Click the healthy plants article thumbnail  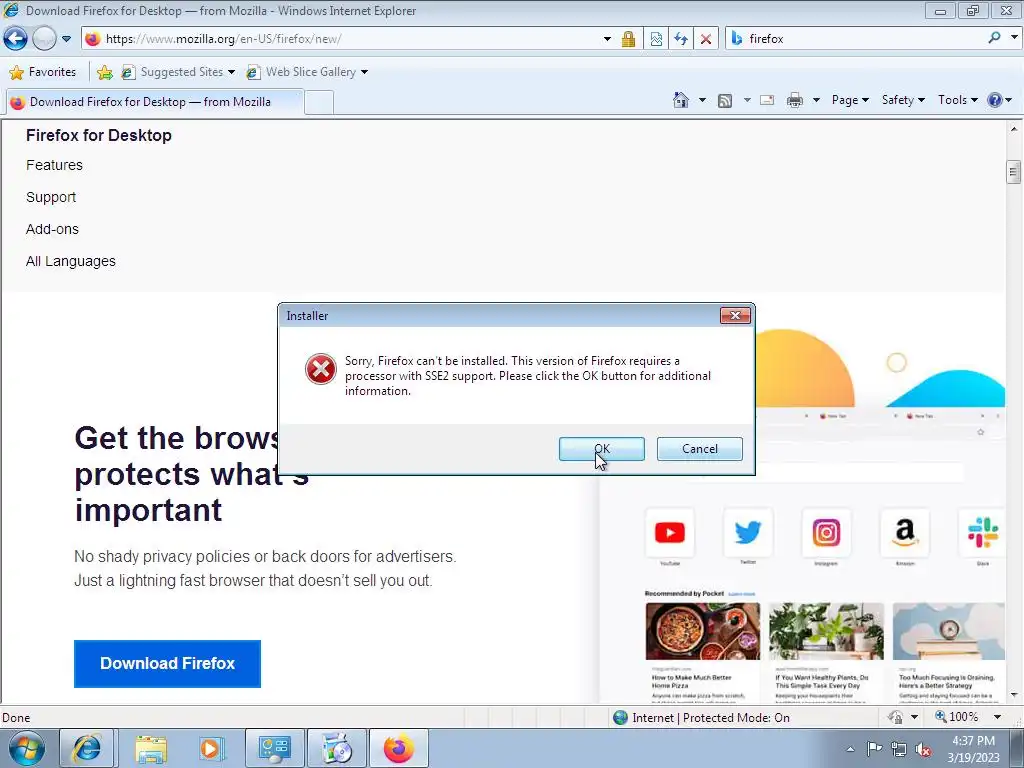tap(826, 631)
